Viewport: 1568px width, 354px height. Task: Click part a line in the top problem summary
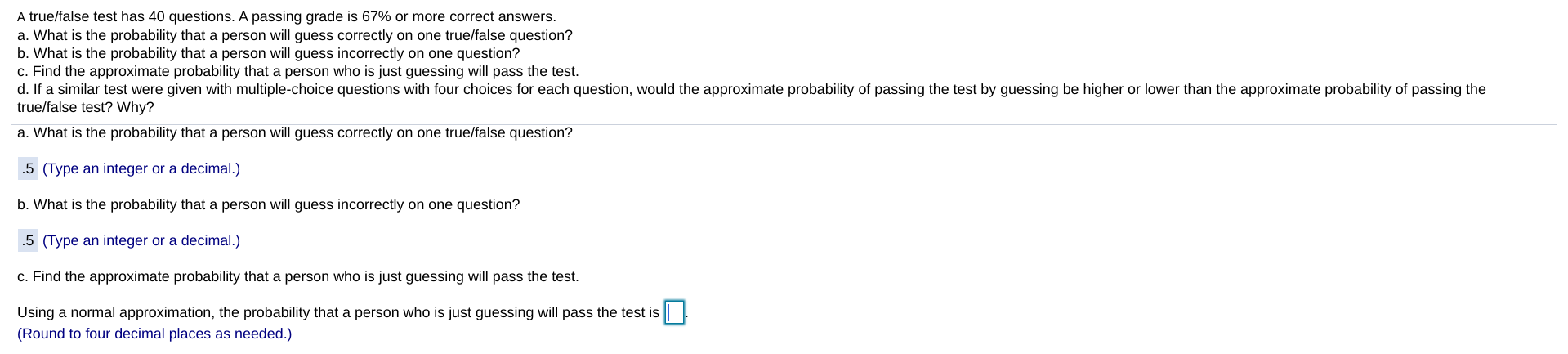tap(295, 35)
